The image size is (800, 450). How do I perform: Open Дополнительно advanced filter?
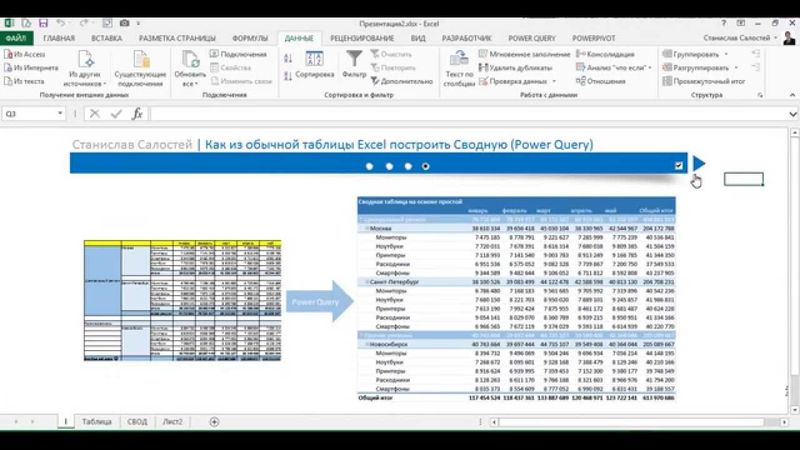tap(402, 81)
